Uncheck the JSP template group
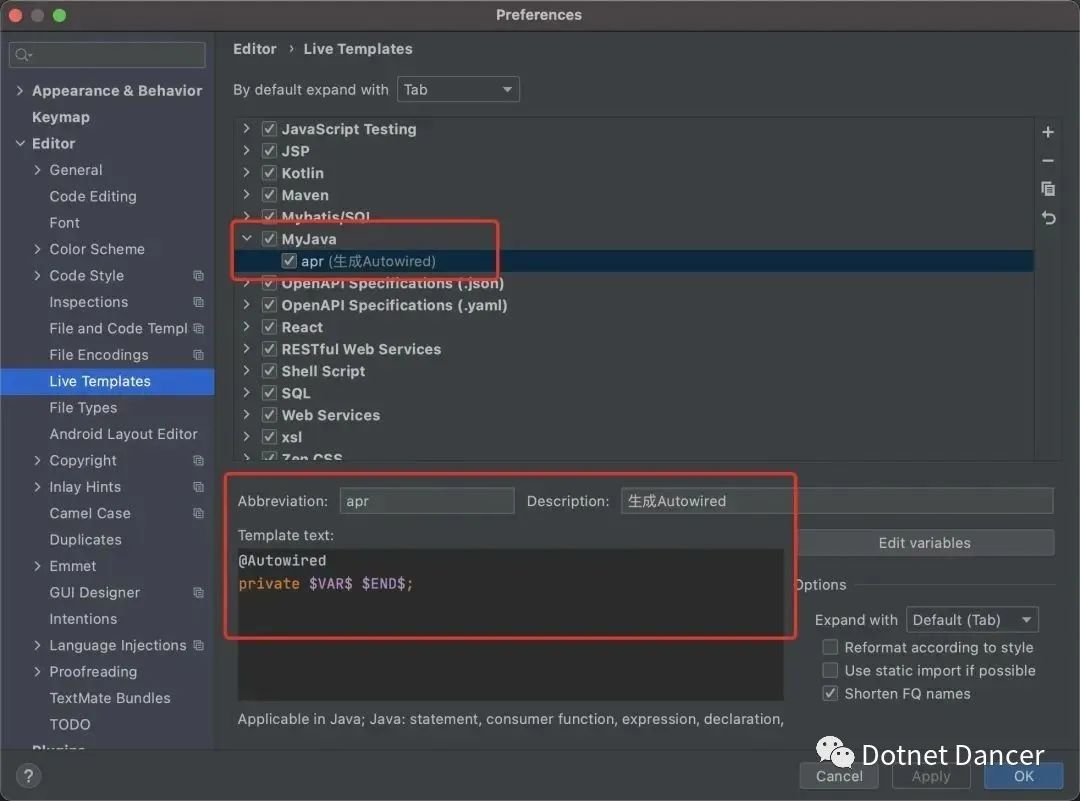1080x801 pixels. coord(269,151)
